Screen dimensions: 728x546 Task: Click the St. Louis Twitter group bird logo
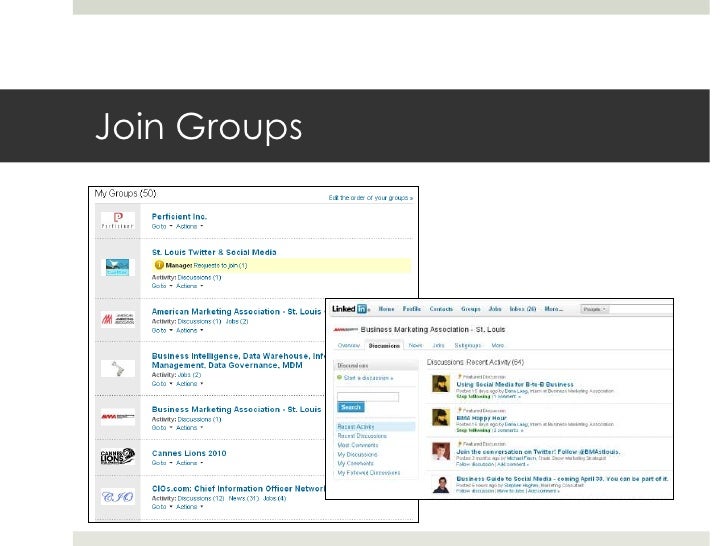coord(117,267)
